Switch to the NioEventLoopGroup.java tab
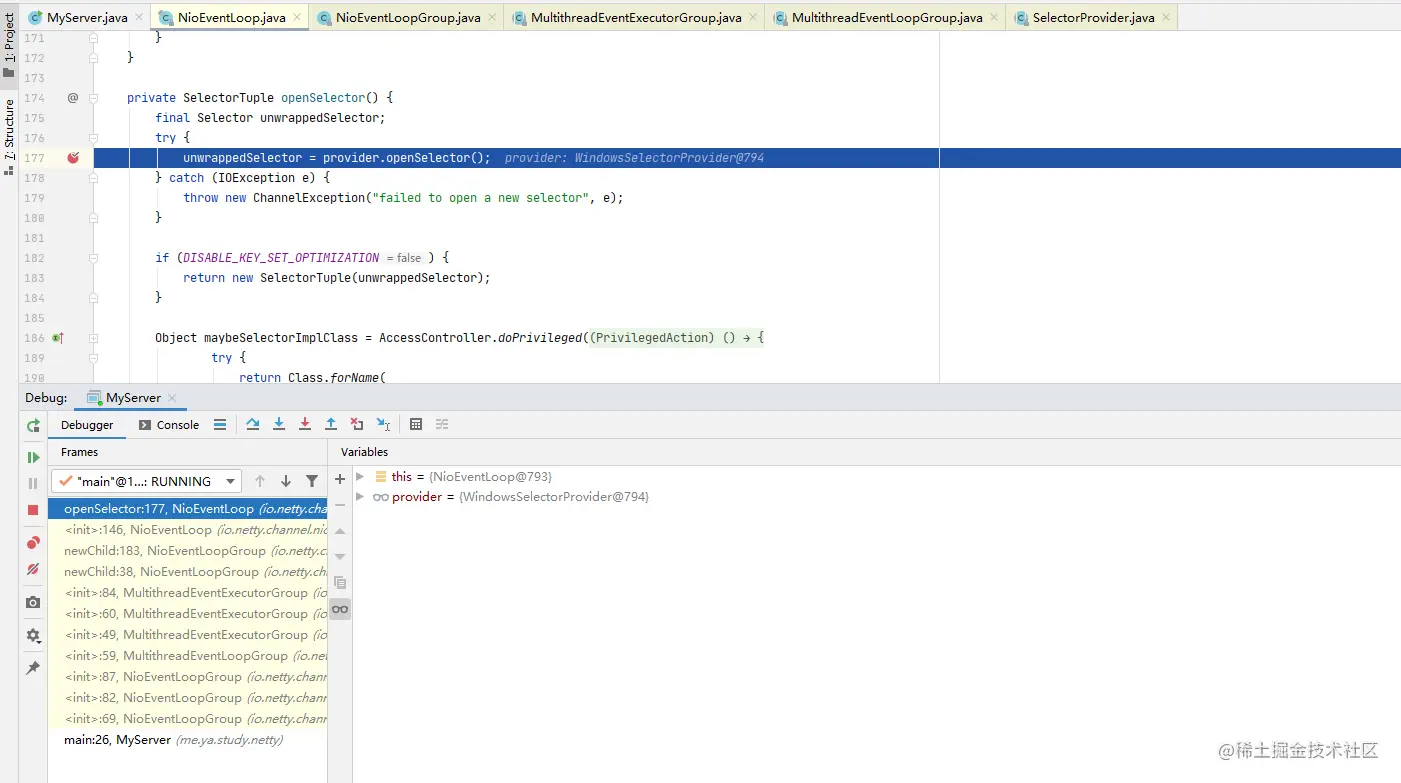Screen dimensions: 1401x783 point(408,18)
